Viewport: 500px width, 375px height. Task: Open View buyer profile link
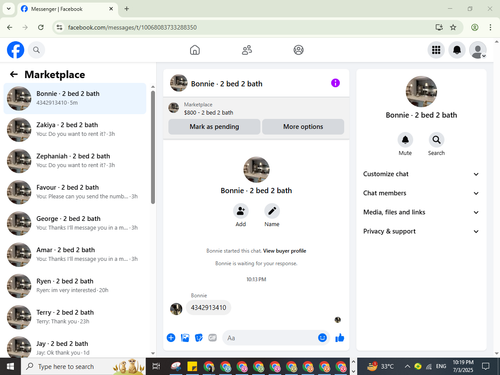284,251
